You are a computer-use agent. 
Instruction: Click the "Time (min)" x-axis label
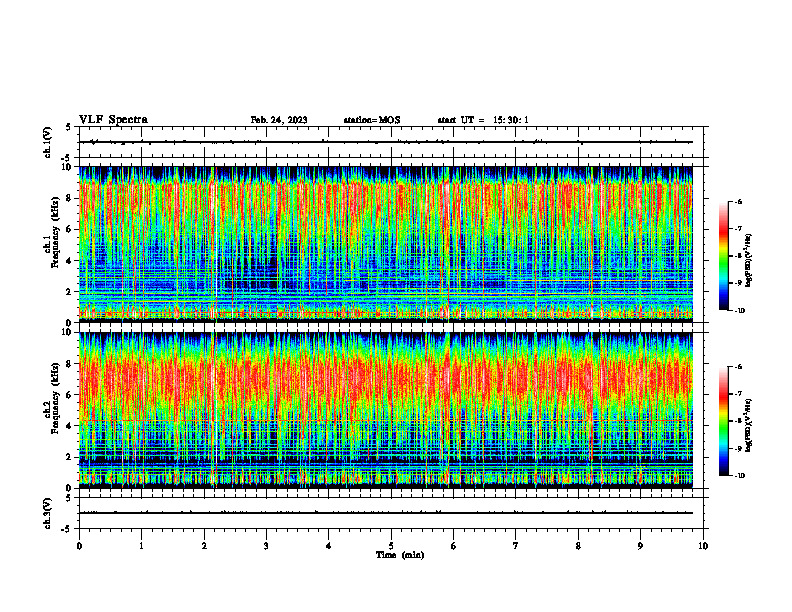pyautogui.click(x=400, y=555)
